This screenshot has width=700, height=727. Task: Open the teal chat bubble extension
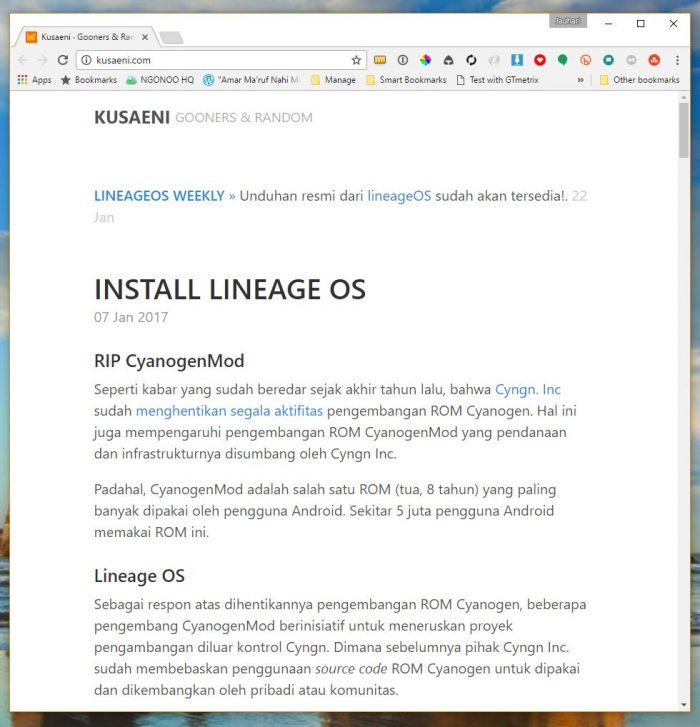608,60
